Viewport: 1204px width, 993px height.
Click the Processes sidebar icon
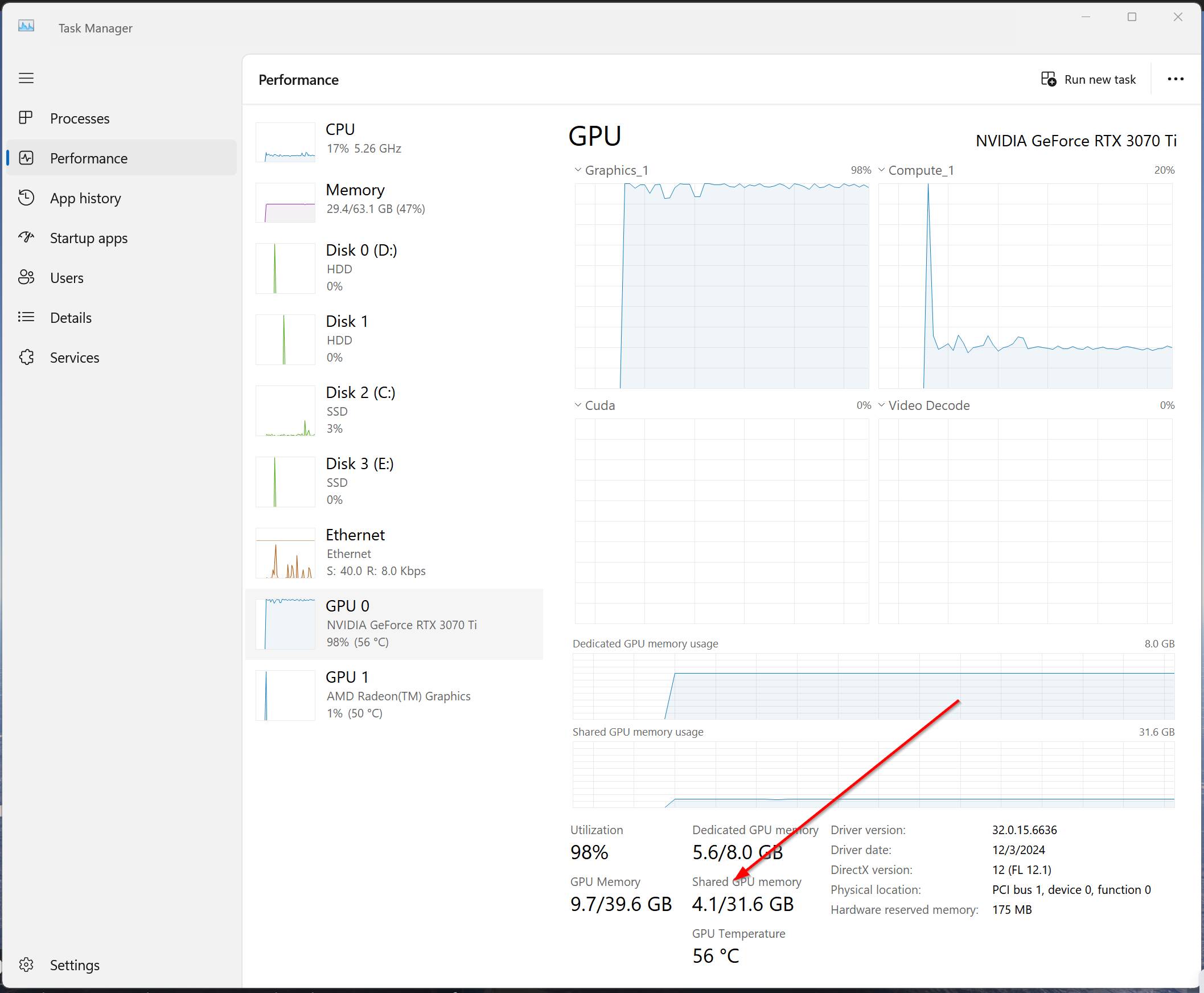[26, 118]
